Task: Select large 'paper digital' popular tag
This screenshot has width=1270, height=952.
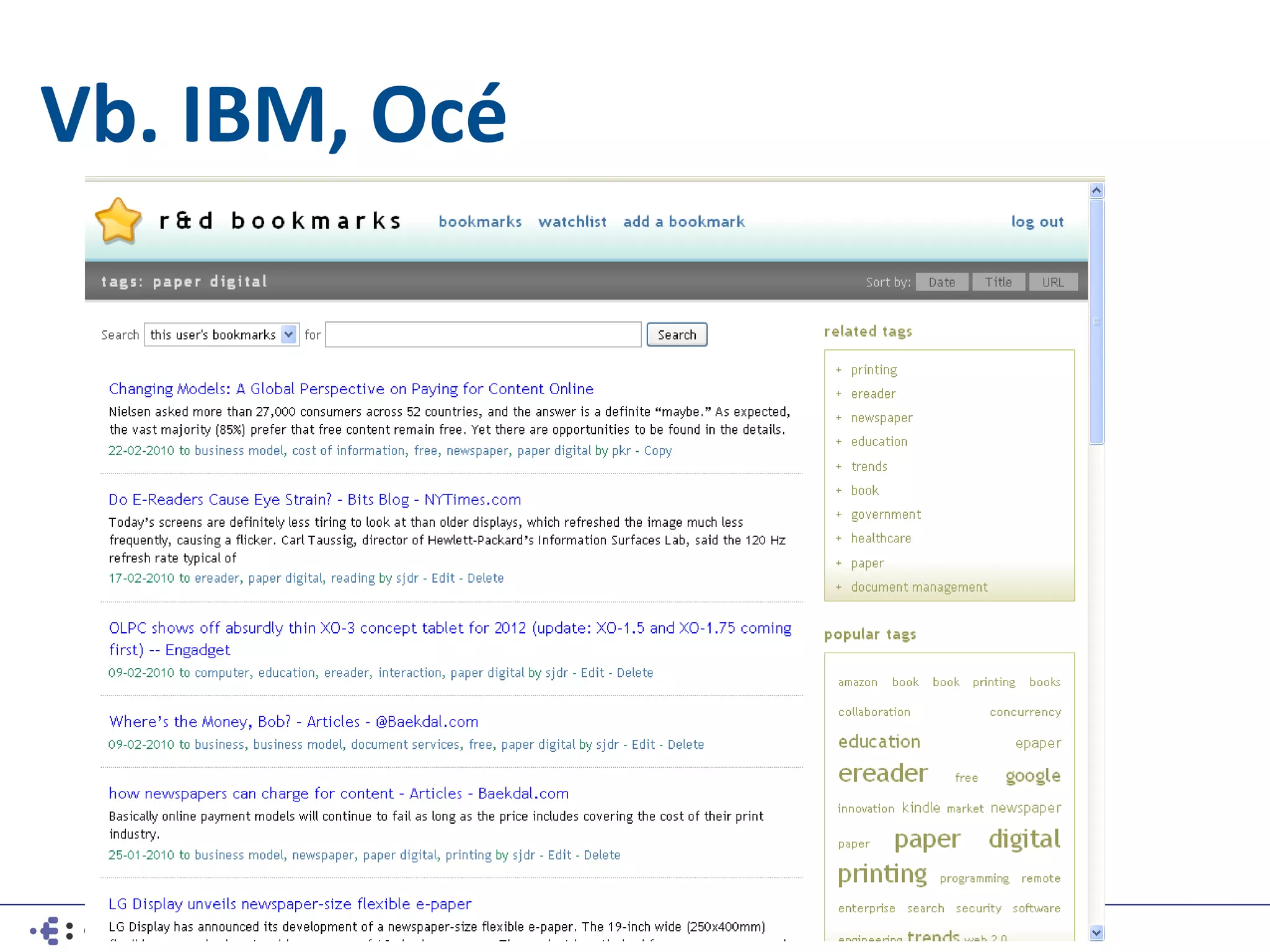Action: [977, 839]
